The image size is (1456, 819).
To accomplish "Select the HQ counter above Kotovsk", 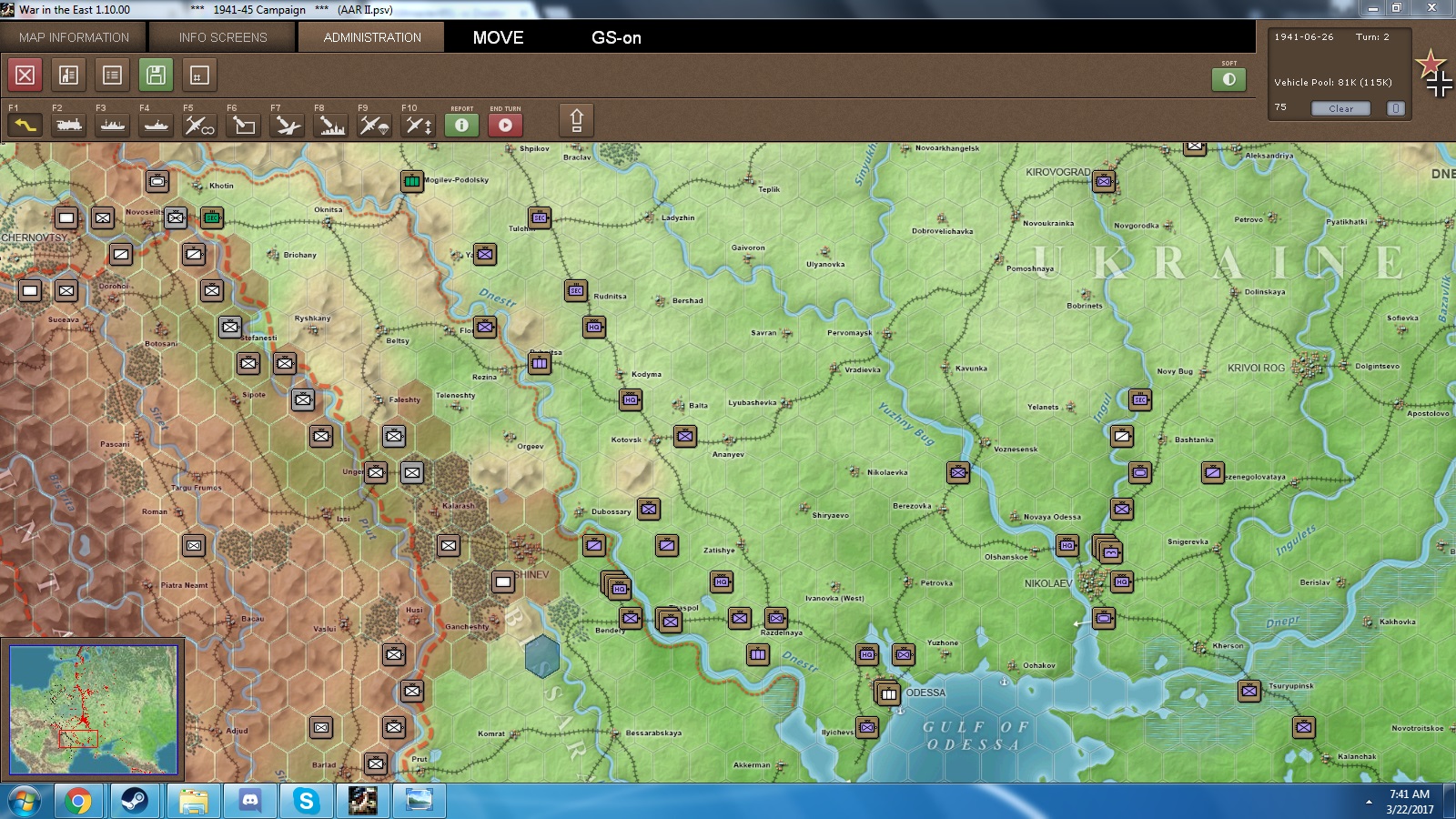I will tap(631, 399).
